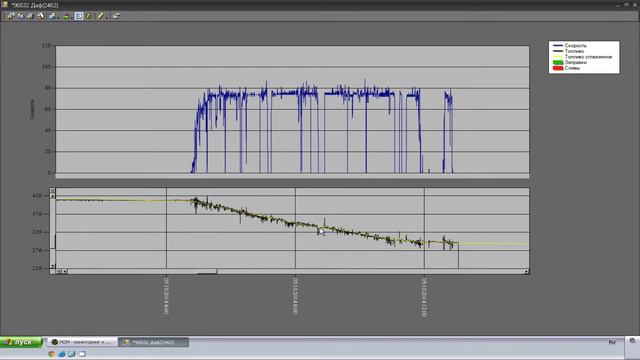Toggle the highlighted framed toolbar button
The image size is (640, 360).
(x=79, y=16)
